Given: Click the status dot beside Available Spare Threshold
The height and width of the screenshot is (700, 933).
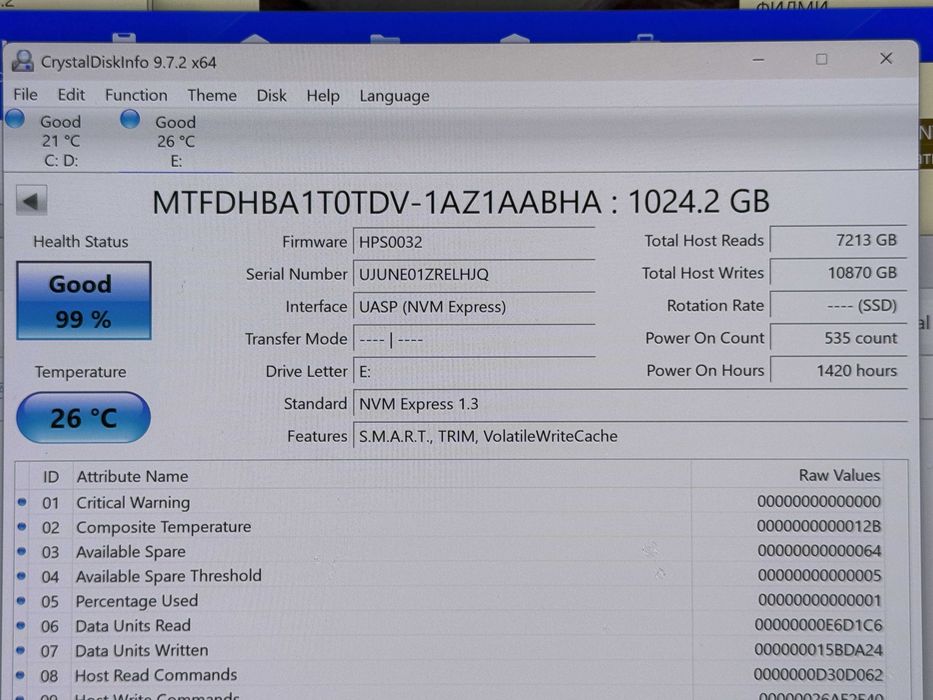Looking at the screenshot, I should tap(21, 576).
